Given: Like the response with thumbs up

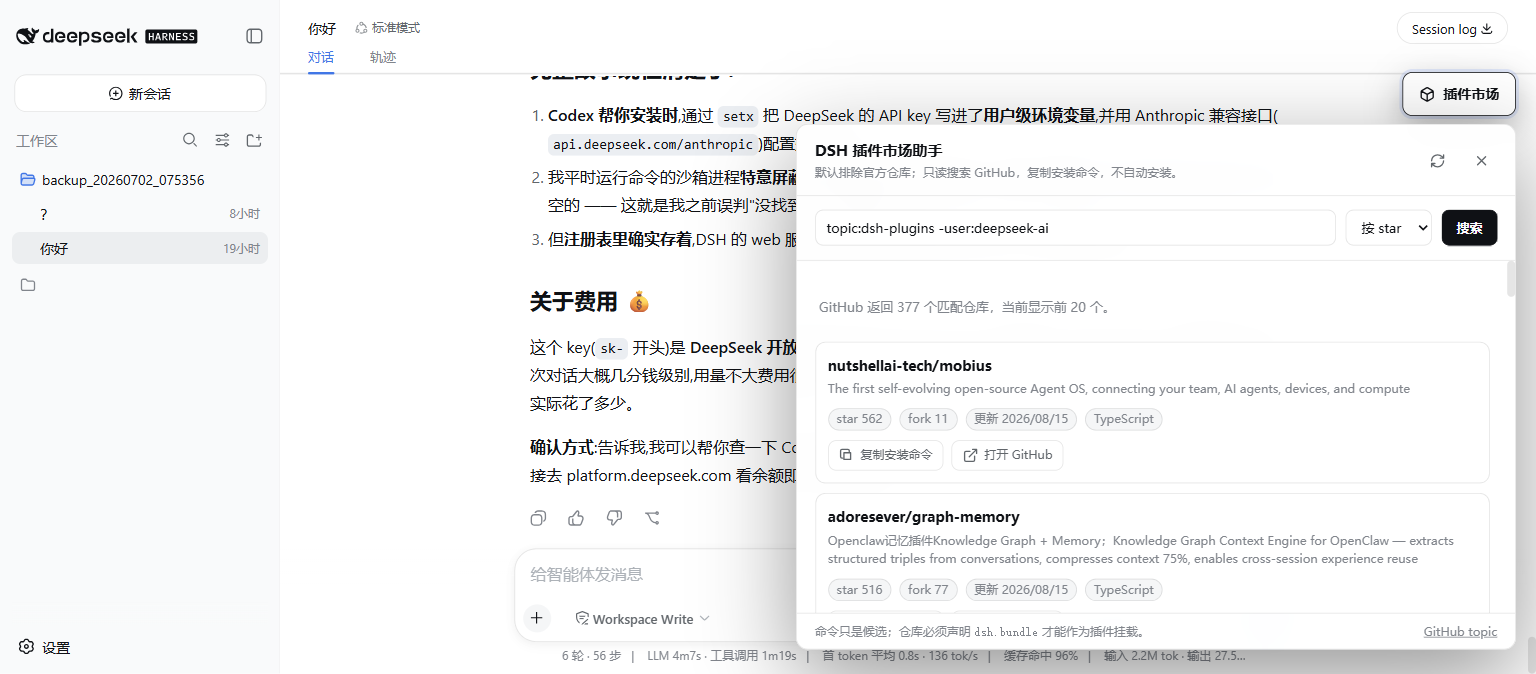Looking at the screenshot, I should click(x=576, y=517).
